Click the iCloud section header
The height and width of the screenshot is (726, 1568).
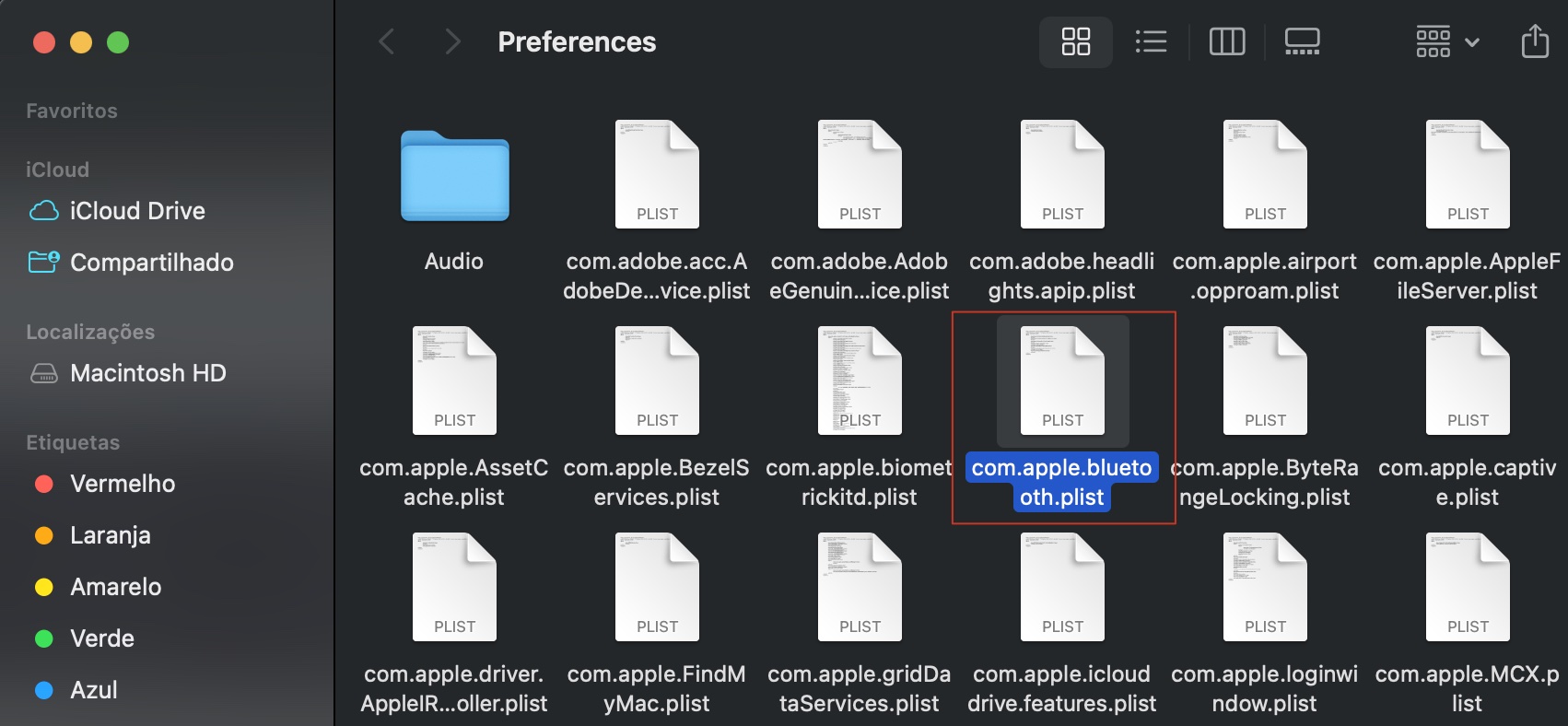coord(57,170)
